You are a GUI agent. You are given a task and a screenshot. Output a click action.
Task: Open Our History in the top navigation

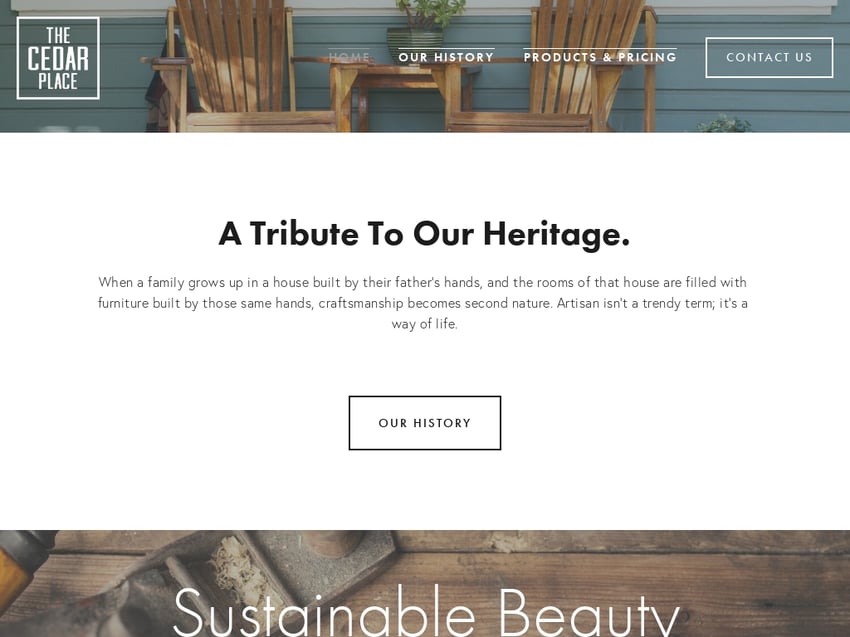446,57
